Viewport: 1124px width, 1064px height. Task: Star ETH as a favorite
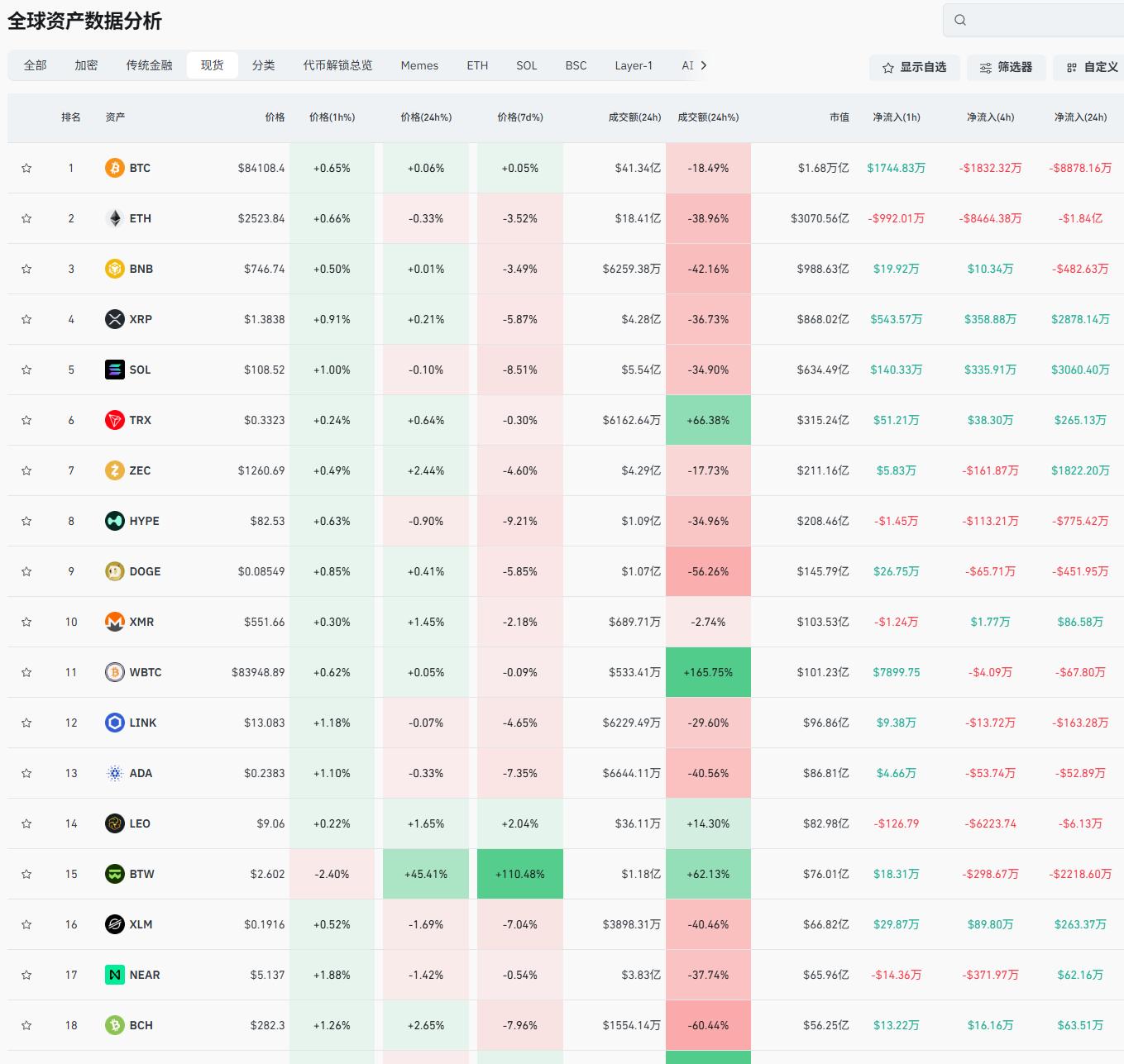pyautogui.click(x=26, y=218)
